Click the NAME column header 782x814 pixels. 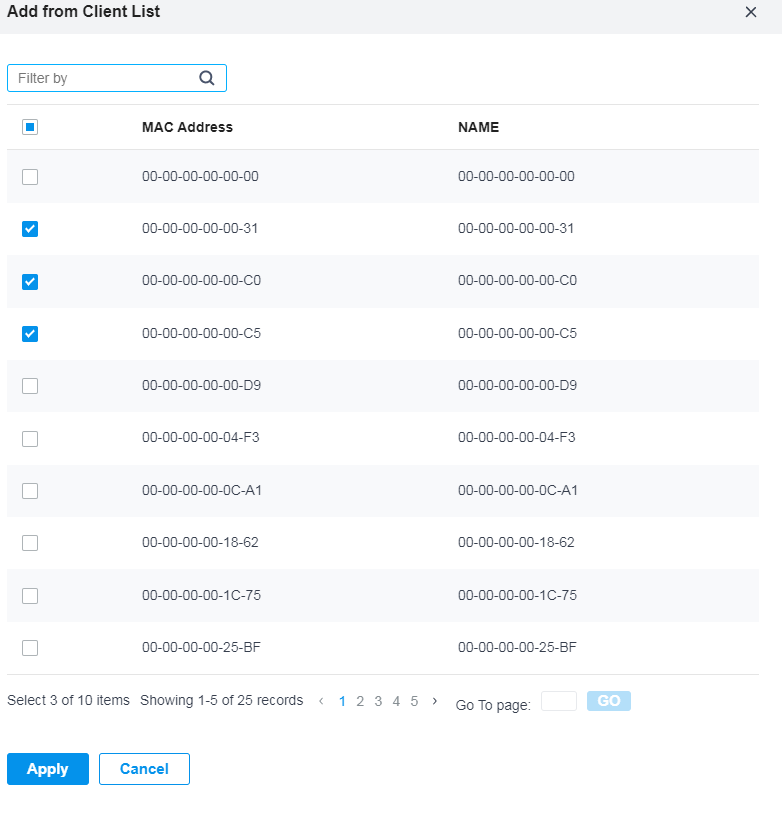click(478, 127)
